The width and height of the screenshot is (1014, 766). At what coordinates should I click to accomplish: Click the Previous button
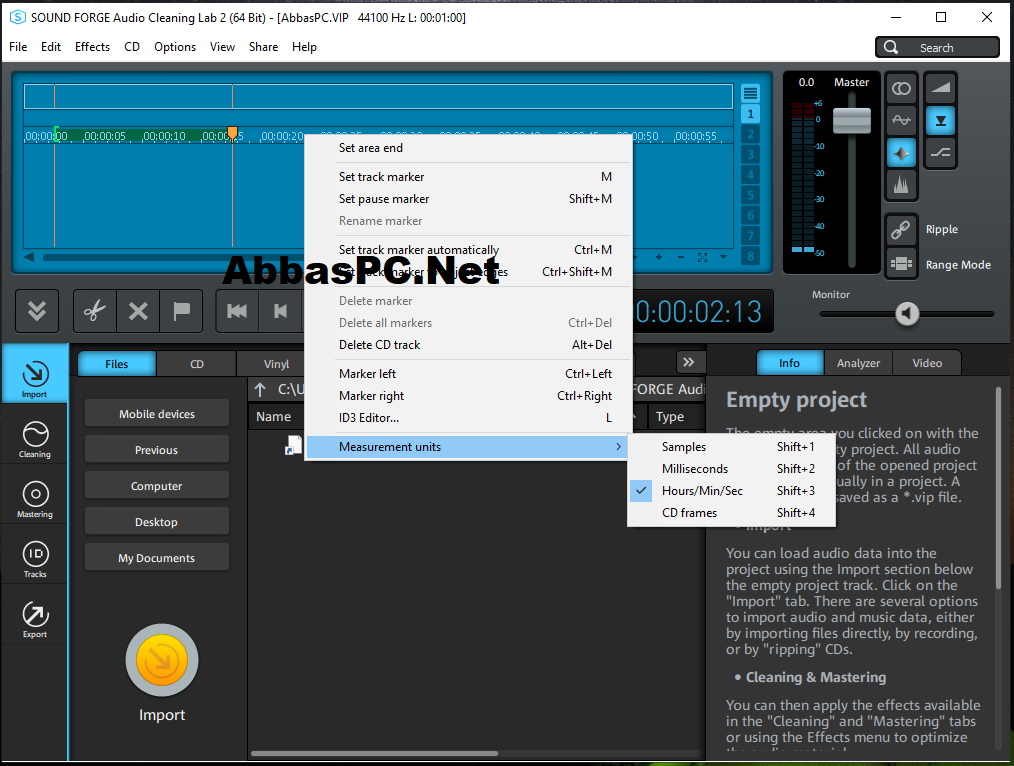[156, 450]
